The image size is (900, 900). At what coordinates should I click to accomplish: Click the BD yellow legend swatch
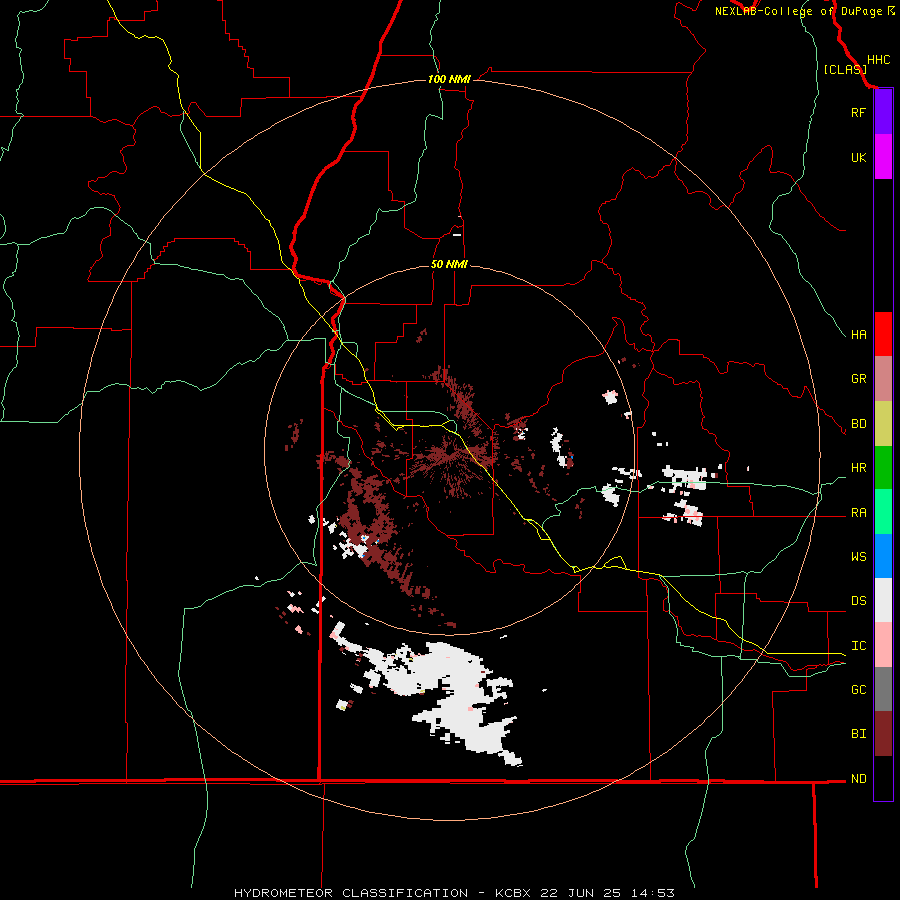click(883, 424)
